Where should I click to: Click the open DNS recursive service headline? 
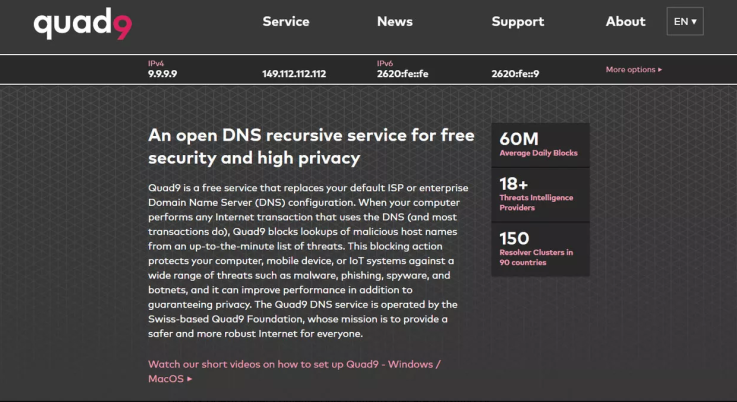[311, 147]
